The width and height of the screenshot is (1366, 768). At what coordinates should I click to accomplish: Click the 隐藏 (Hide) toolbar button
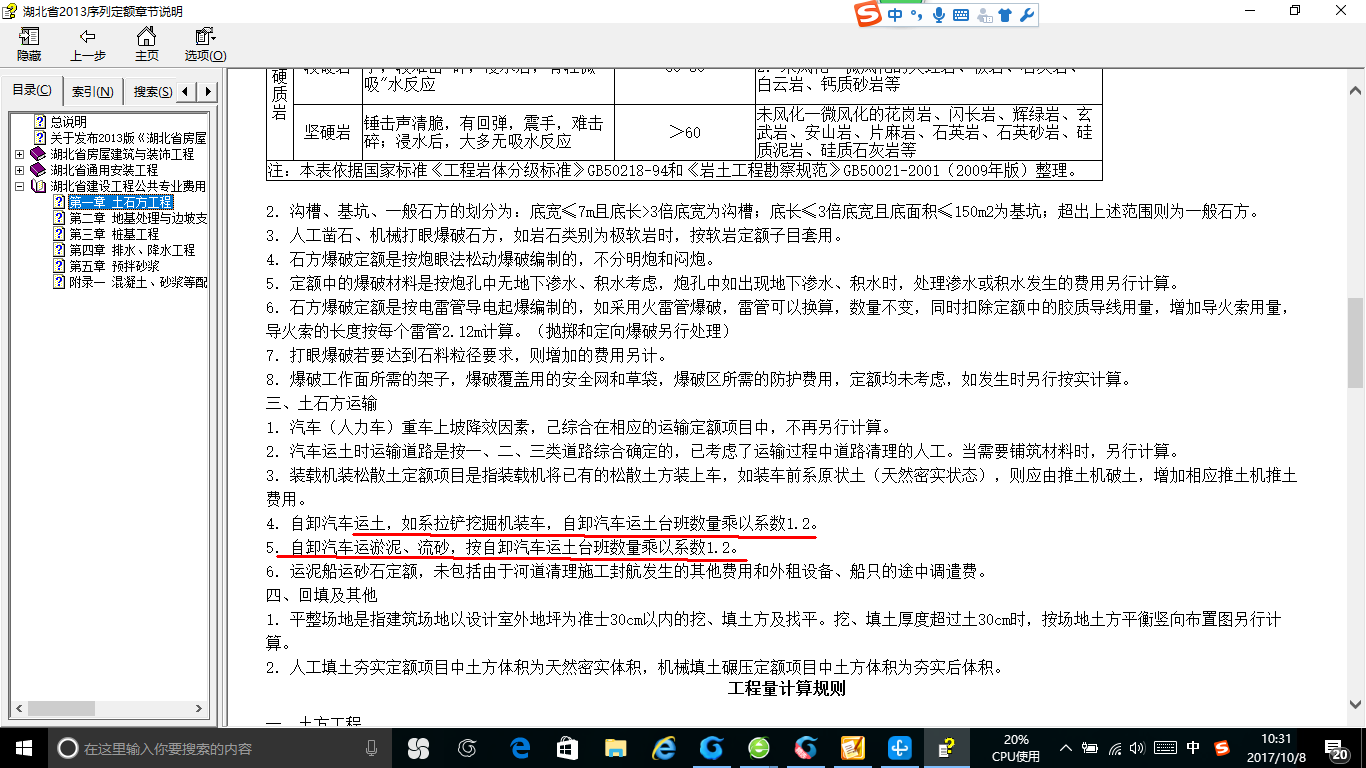[29, 45]
